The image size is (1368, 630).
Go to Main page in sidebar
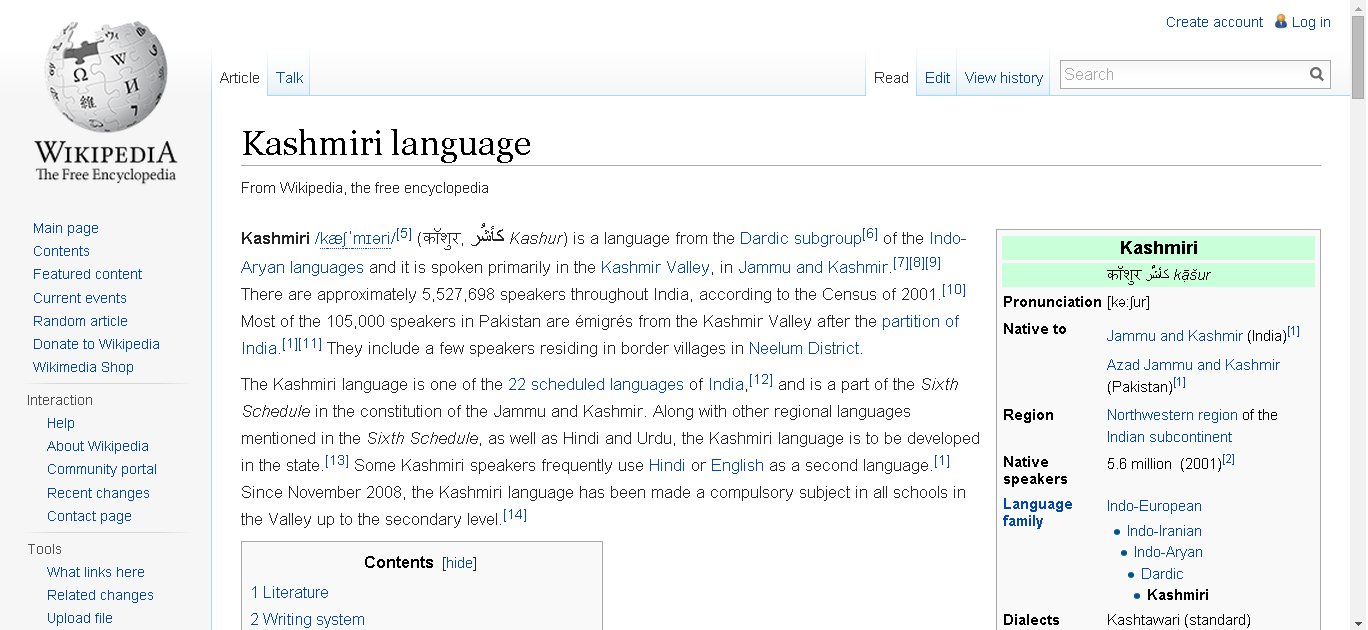[x=66, y=228]
